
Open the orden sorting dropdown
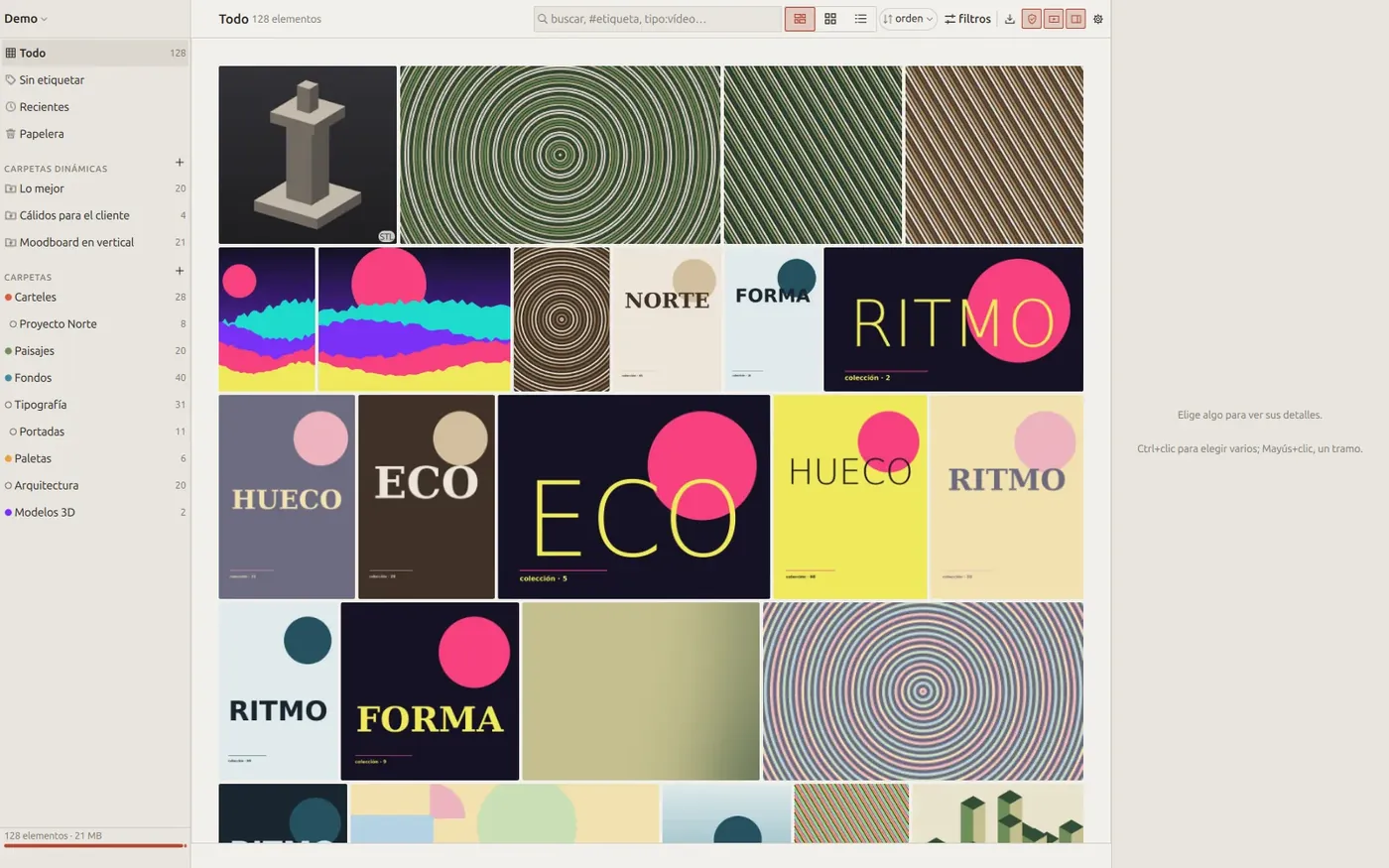point(908,19)
